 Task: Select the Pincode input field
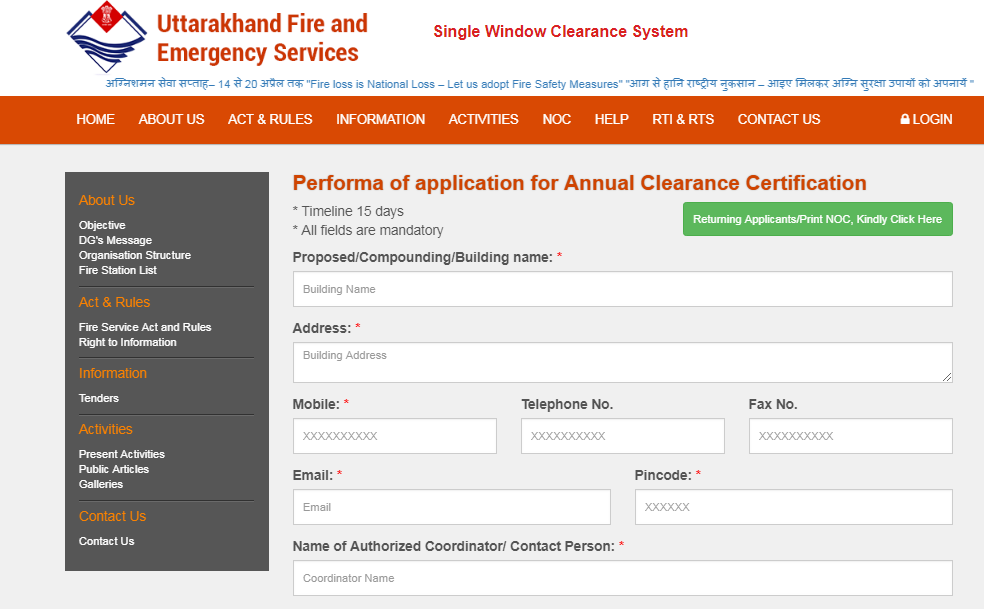tap(793, 507)
